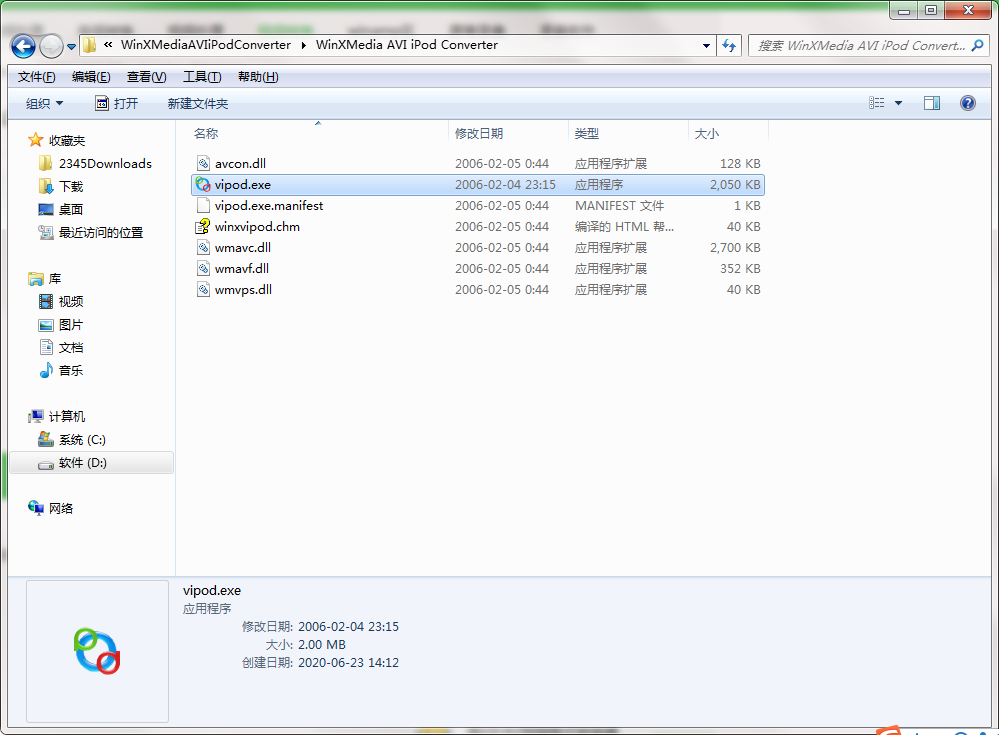Open 2345Downloads in favorites
The image size is (999, 735).
click(x=96, y=164)
